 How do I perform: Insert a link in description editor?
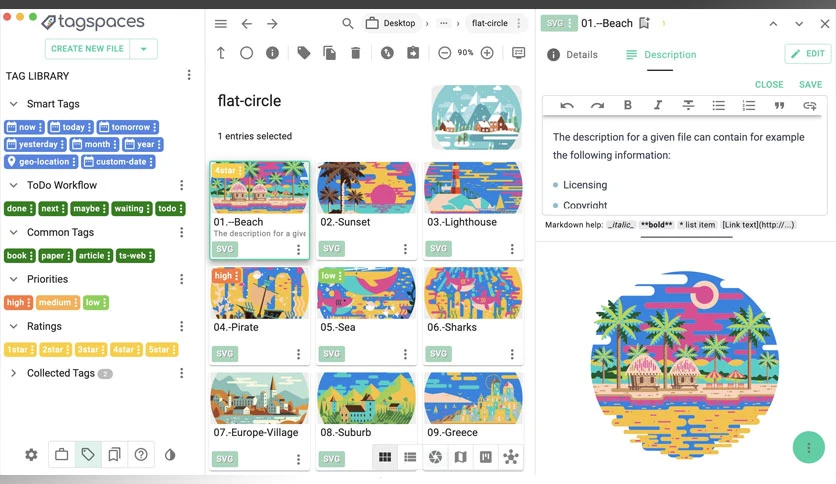810,105
